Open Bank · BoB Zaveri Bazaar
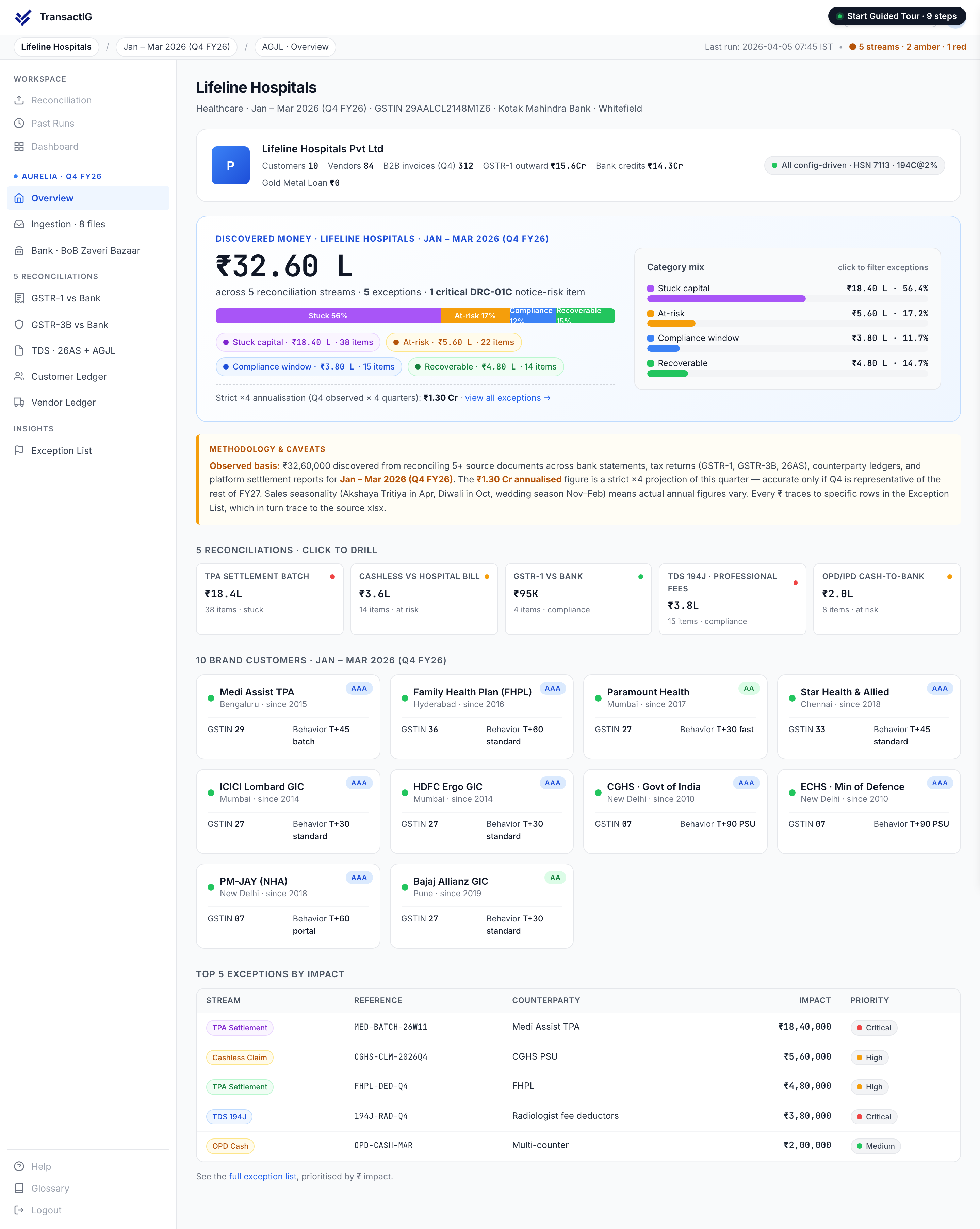Screen dimensions: 980x1229 pos(88,251)
